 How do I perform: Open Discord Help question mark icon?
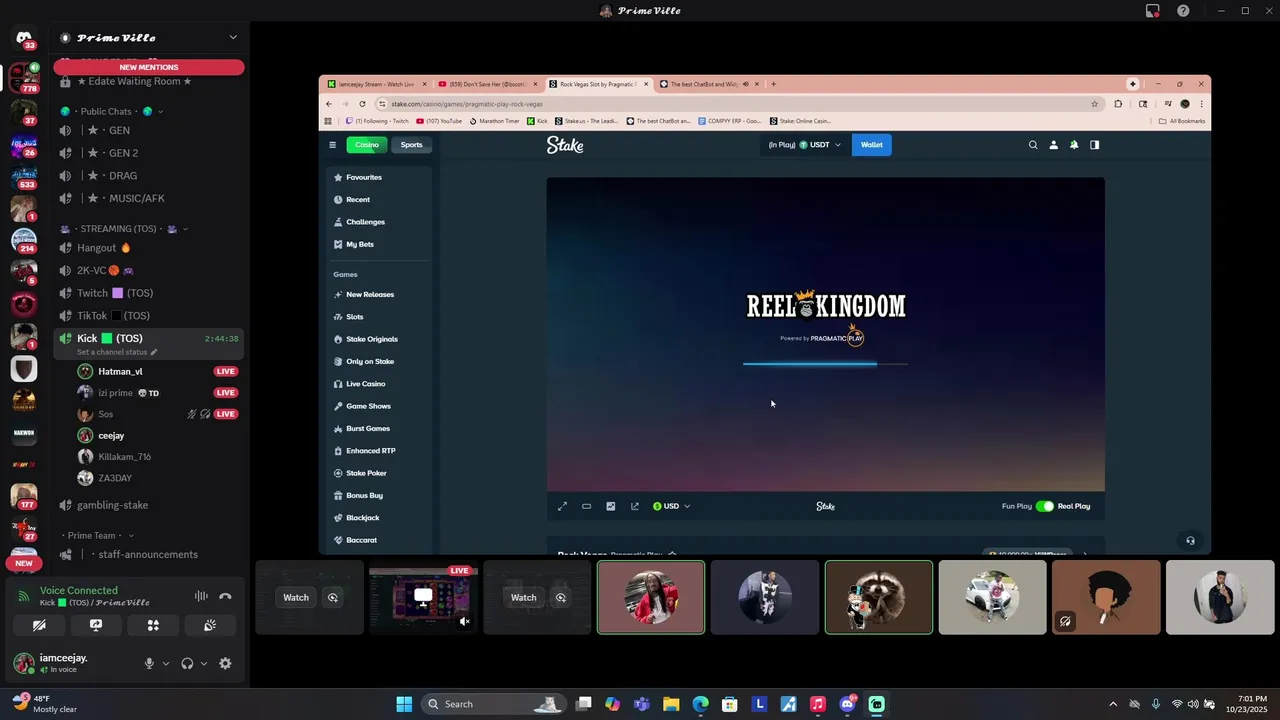(1183, 11)
